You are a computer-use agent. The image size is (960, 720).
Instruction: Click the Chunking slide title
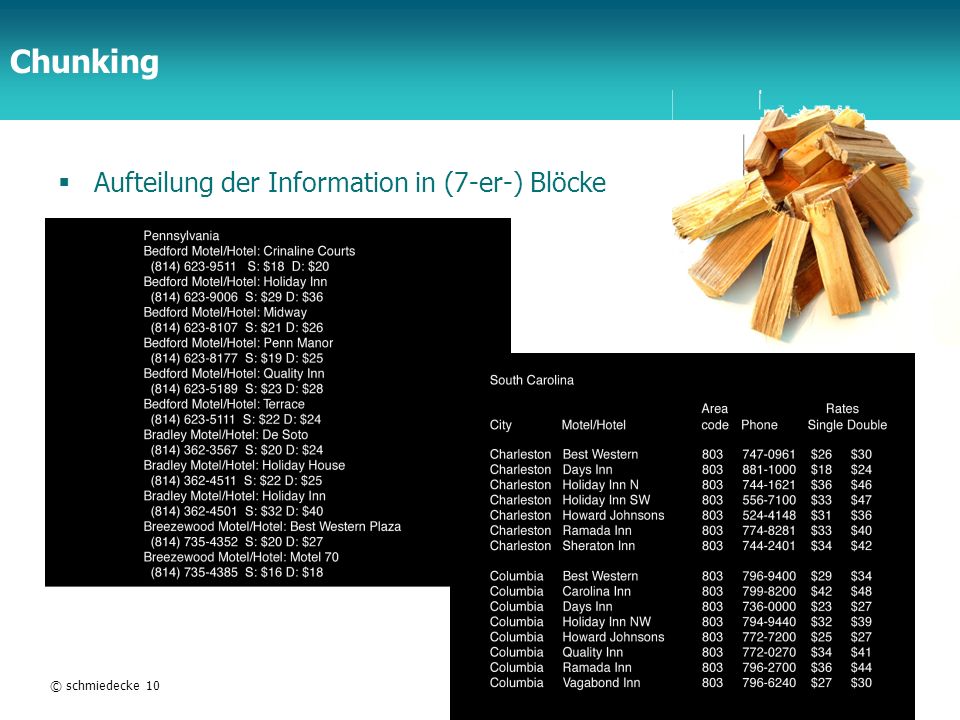click(x=84, y=62)
